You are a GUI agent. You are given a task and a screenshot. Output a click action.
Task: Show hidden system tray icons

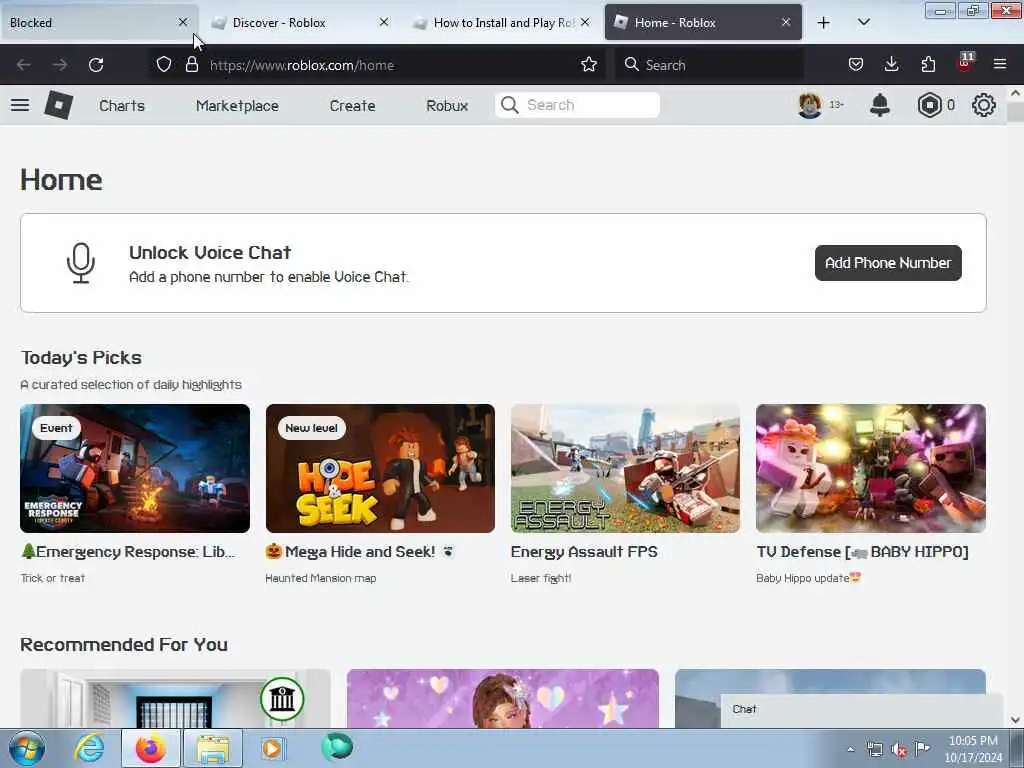coord(850,750)
